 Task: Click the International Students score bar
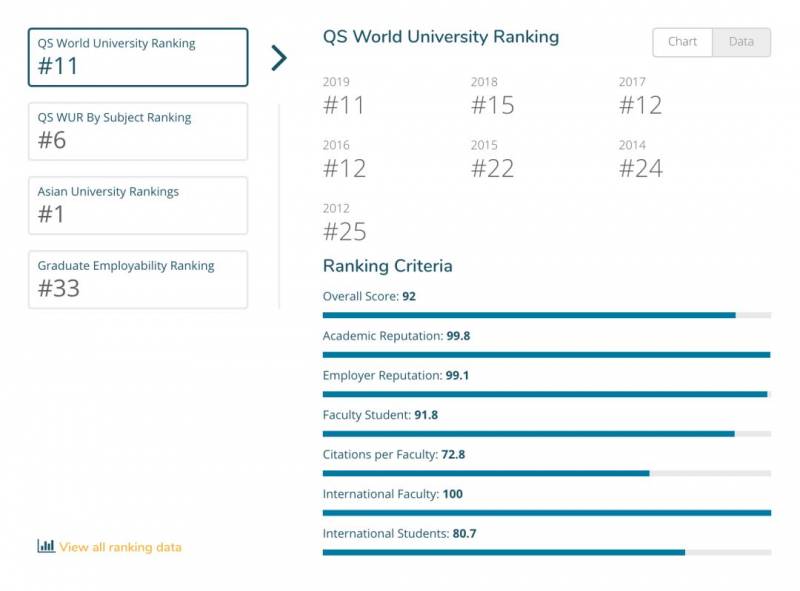tap(546, 552)
